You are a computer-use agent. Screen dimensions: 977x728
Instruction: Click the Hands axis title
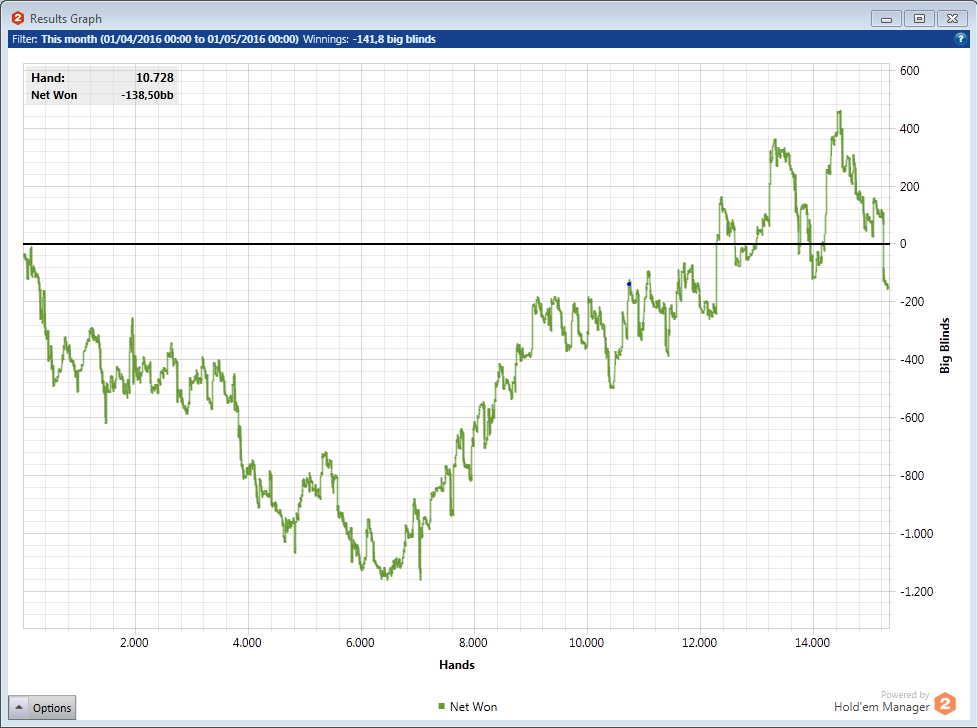457,665
